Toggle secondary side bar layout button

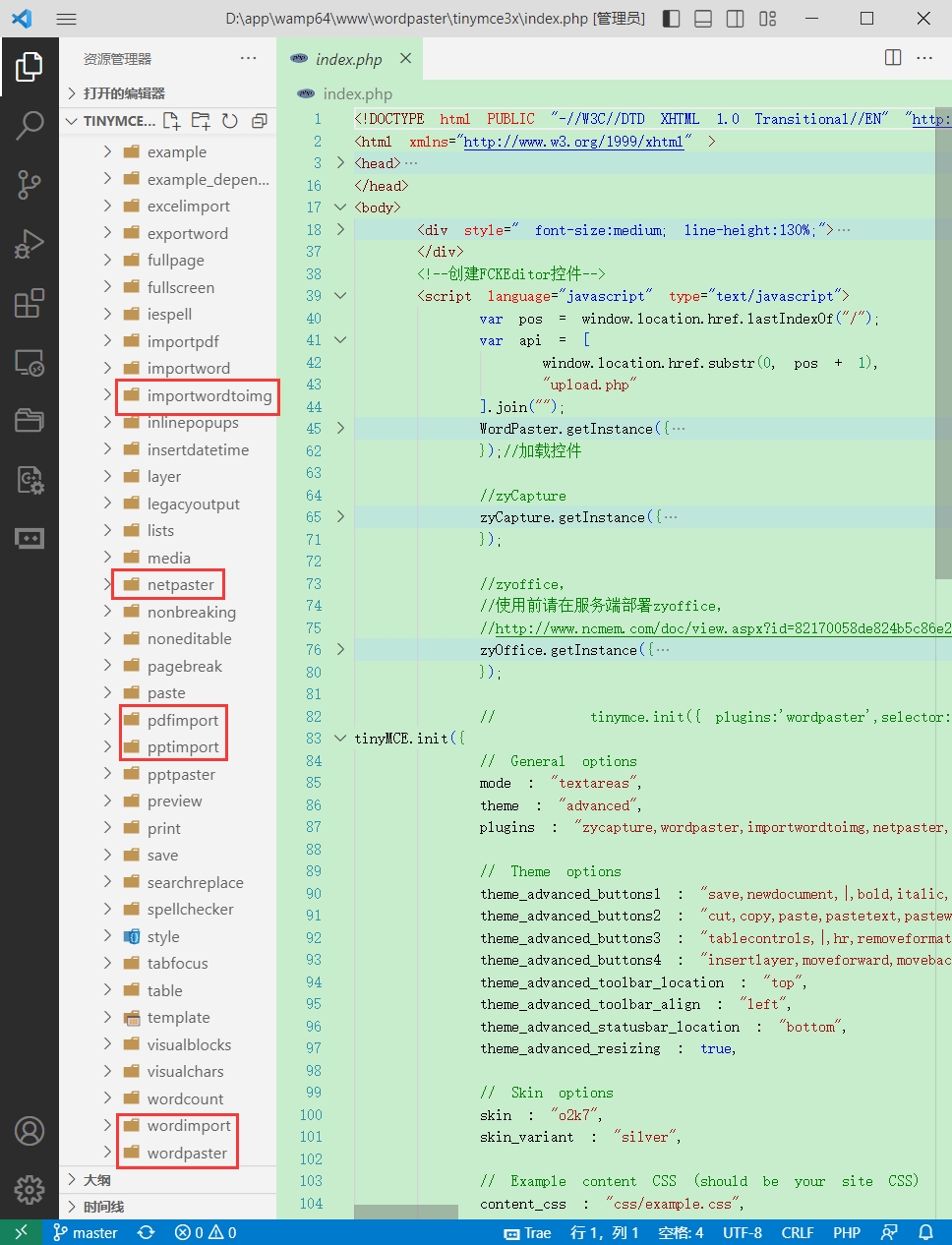[735, 19]
